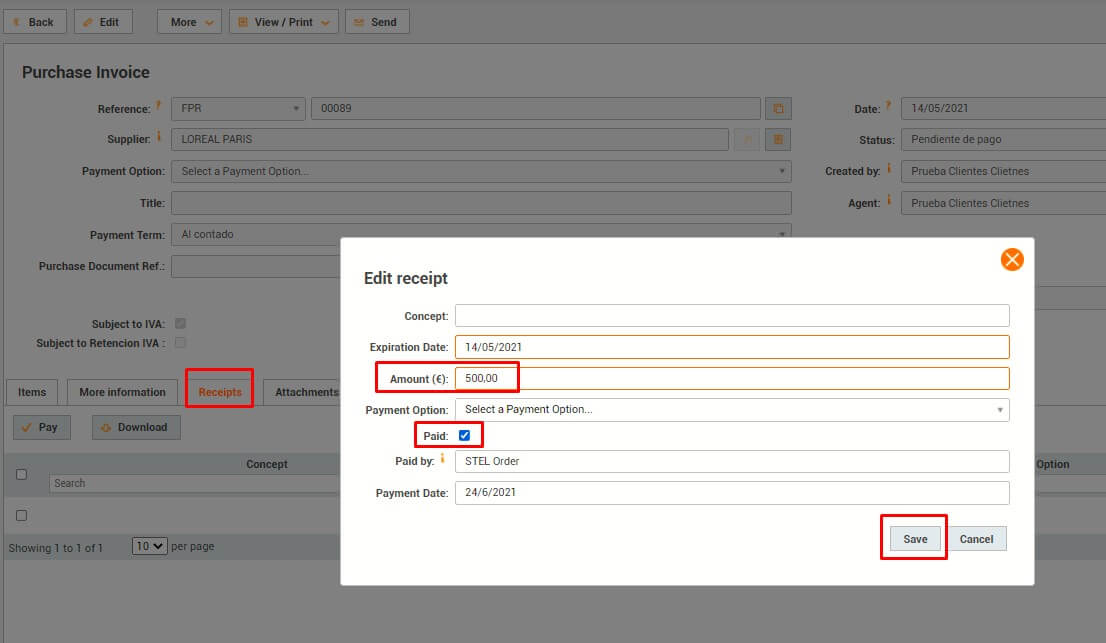Toggle the Subject to IVA checkbox
The image size is (1106, 643).
pyautogui.click(x=181, y=324)
